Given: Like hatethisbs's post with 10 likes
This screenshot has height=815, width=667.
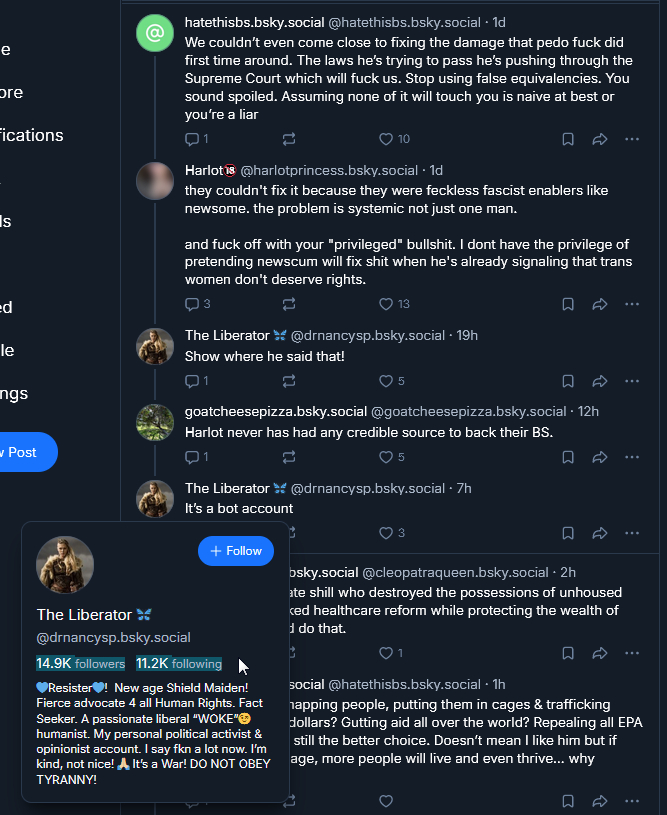Looking at the screenshot, I should (x=386, y=139).
